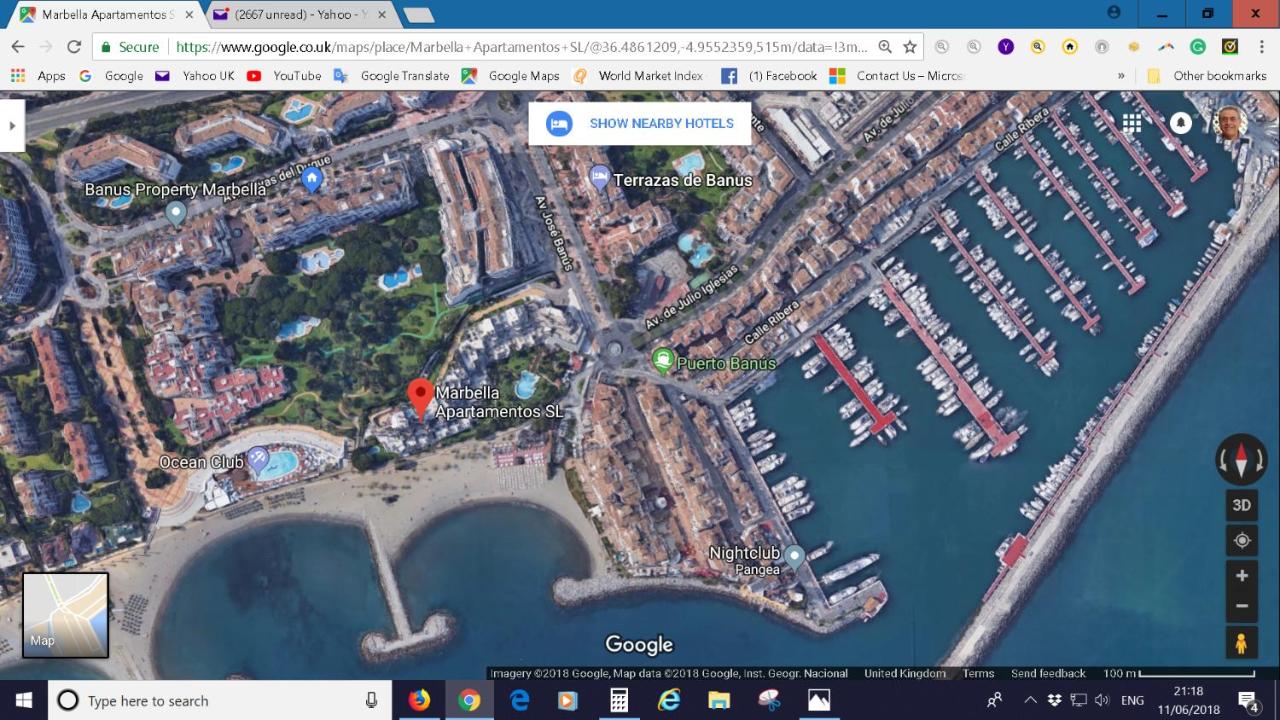Image resolution: width=1280 pixels, height=720 pixels.
Task: Open World Market Index bookmark
Action: pyautogui.click(x=638, y=76)
